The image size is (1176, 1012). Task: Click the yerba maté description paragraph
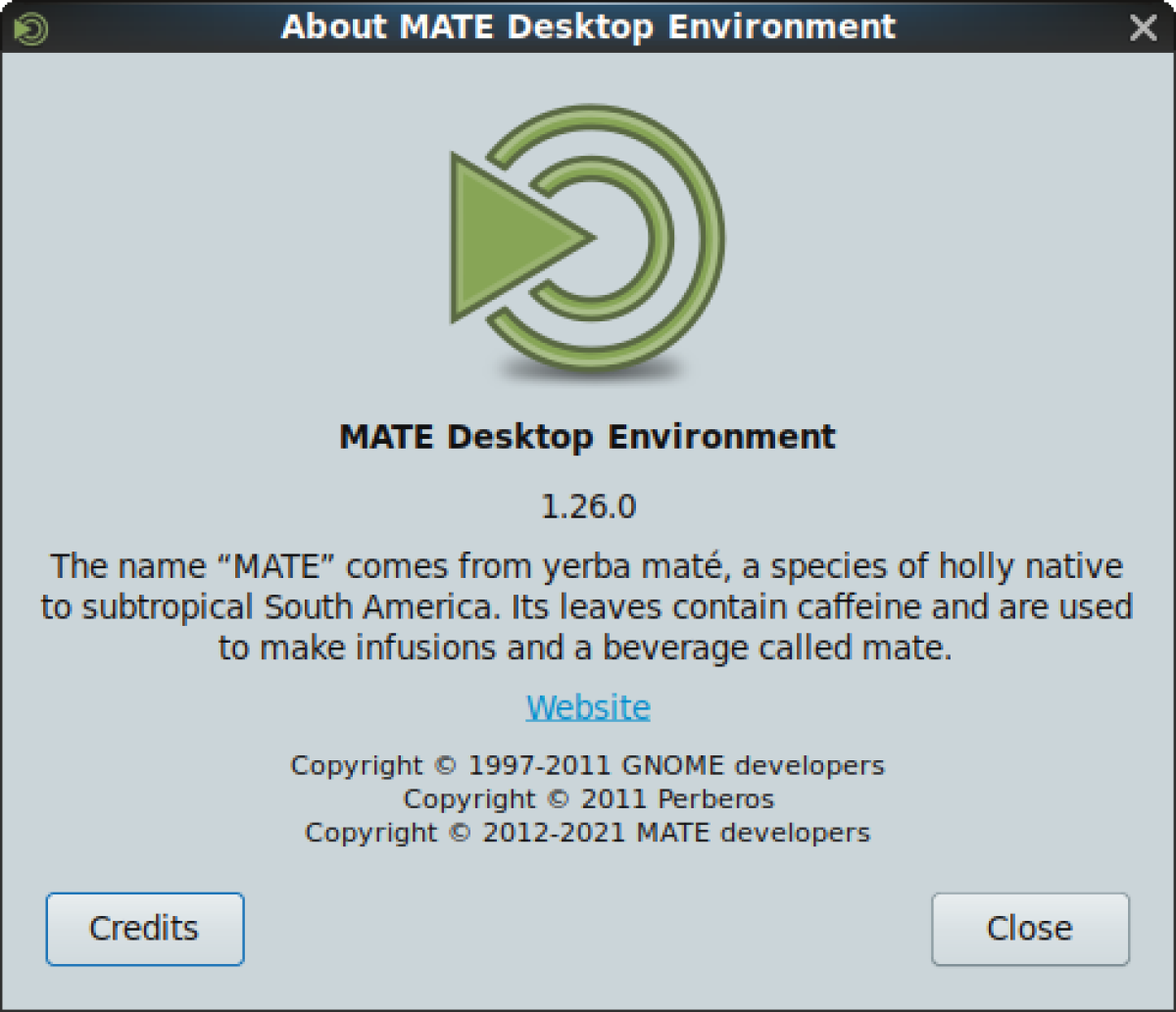(x=588, y=606)
